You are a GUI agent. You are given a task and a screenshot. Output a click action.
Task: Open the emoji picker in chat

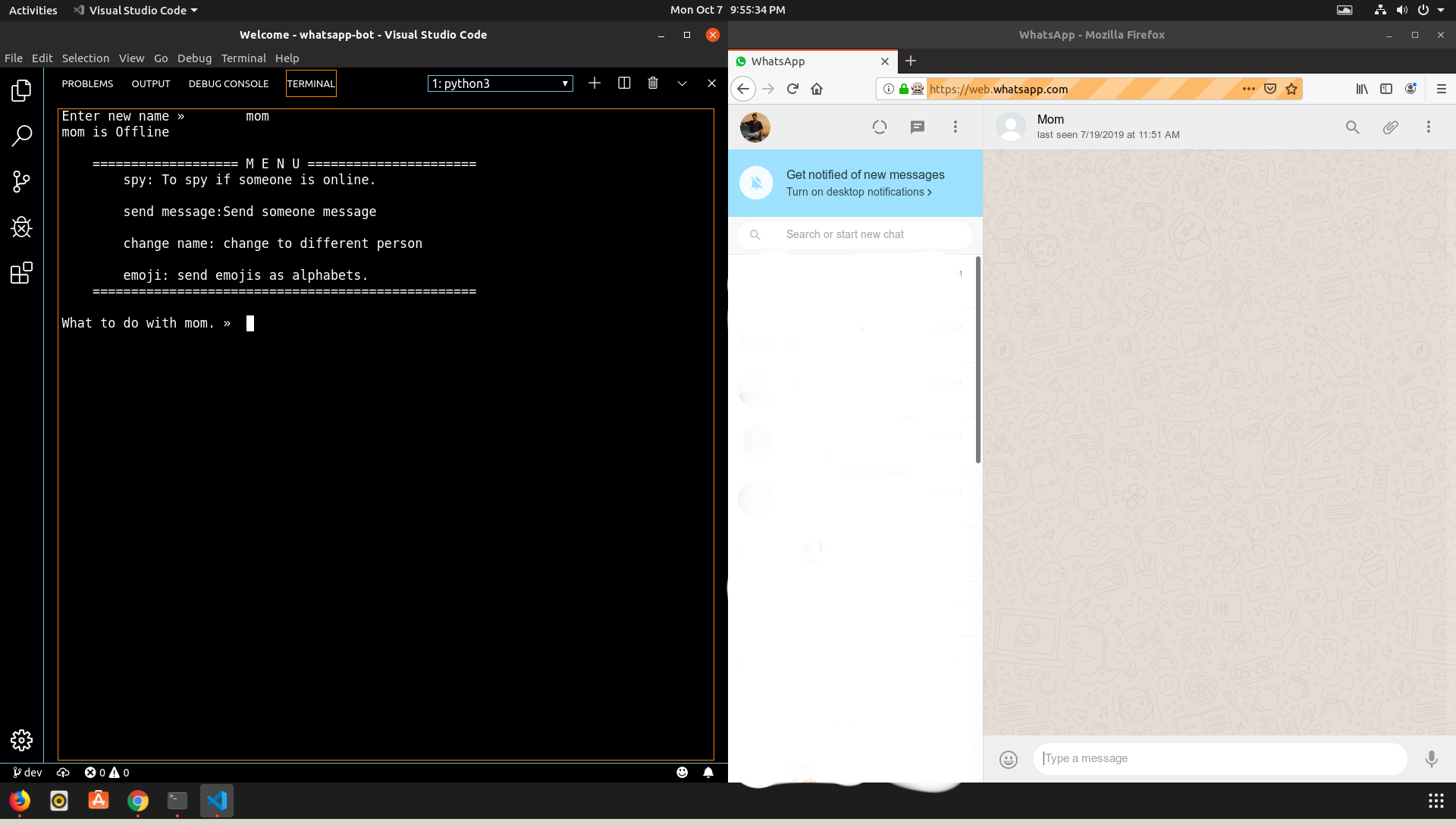pyautogui.click(x=1009, y=759)
